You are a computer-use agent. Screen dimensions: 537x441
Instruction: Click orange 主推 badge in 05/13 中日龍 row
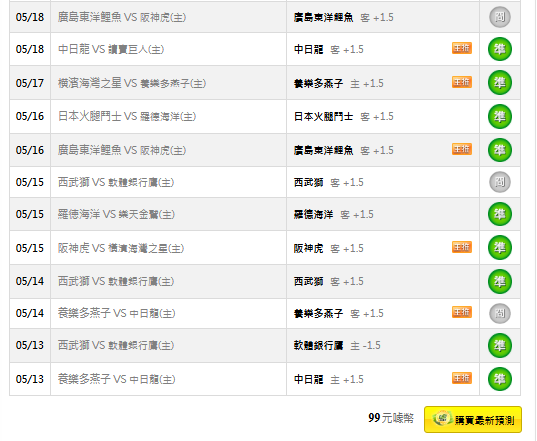(462, 378)
